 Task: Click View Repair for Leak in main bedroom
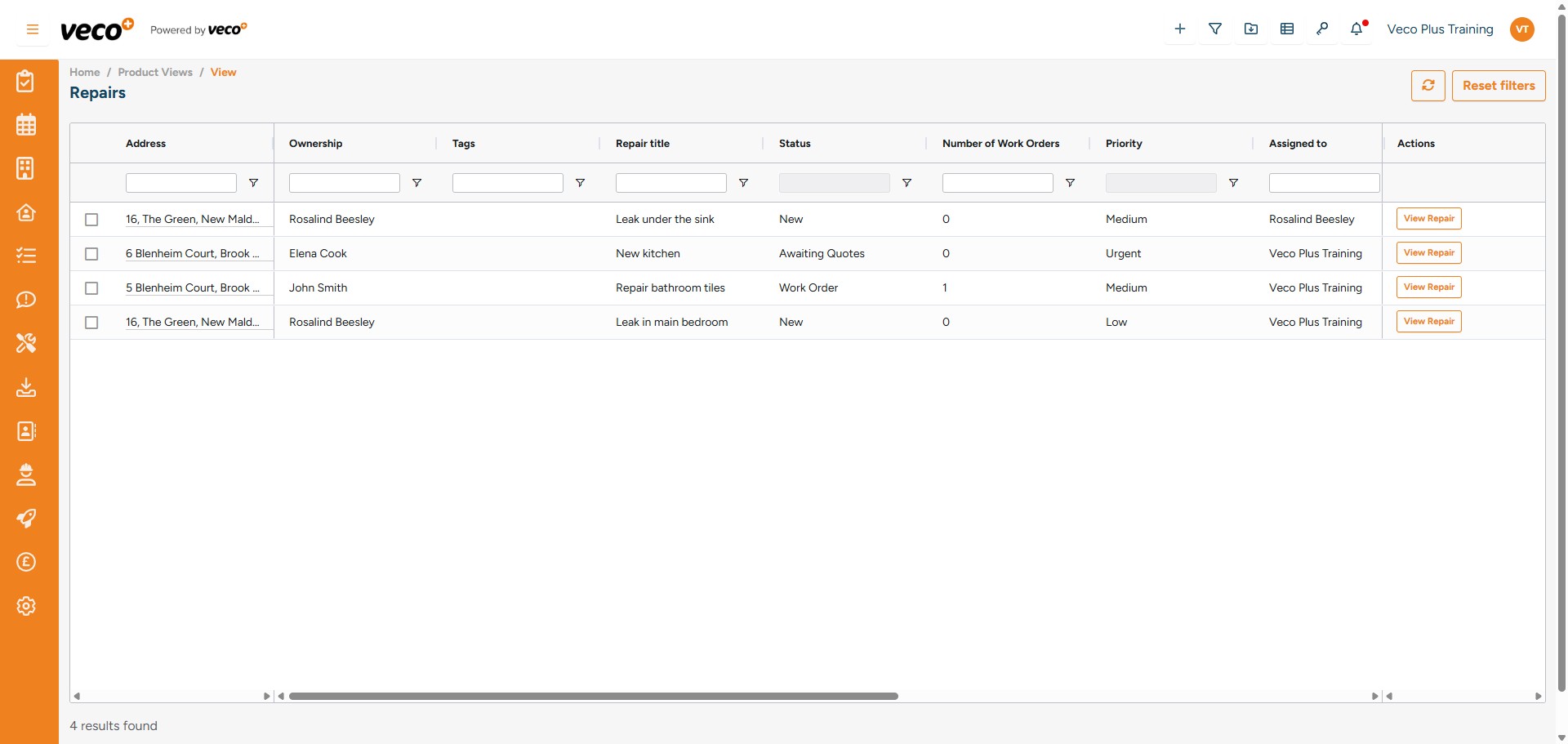tap(1428, 321)
